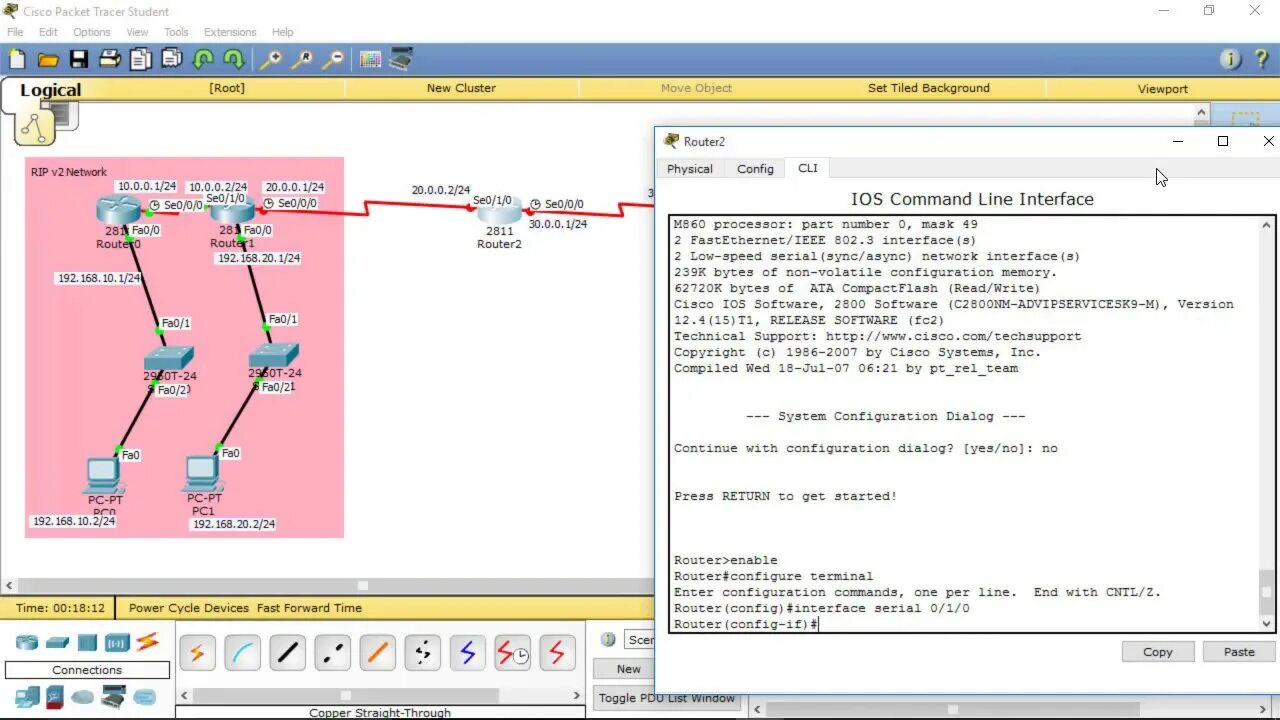
Task: Select the PC1 device in the topology
Action: click(203, 473)
